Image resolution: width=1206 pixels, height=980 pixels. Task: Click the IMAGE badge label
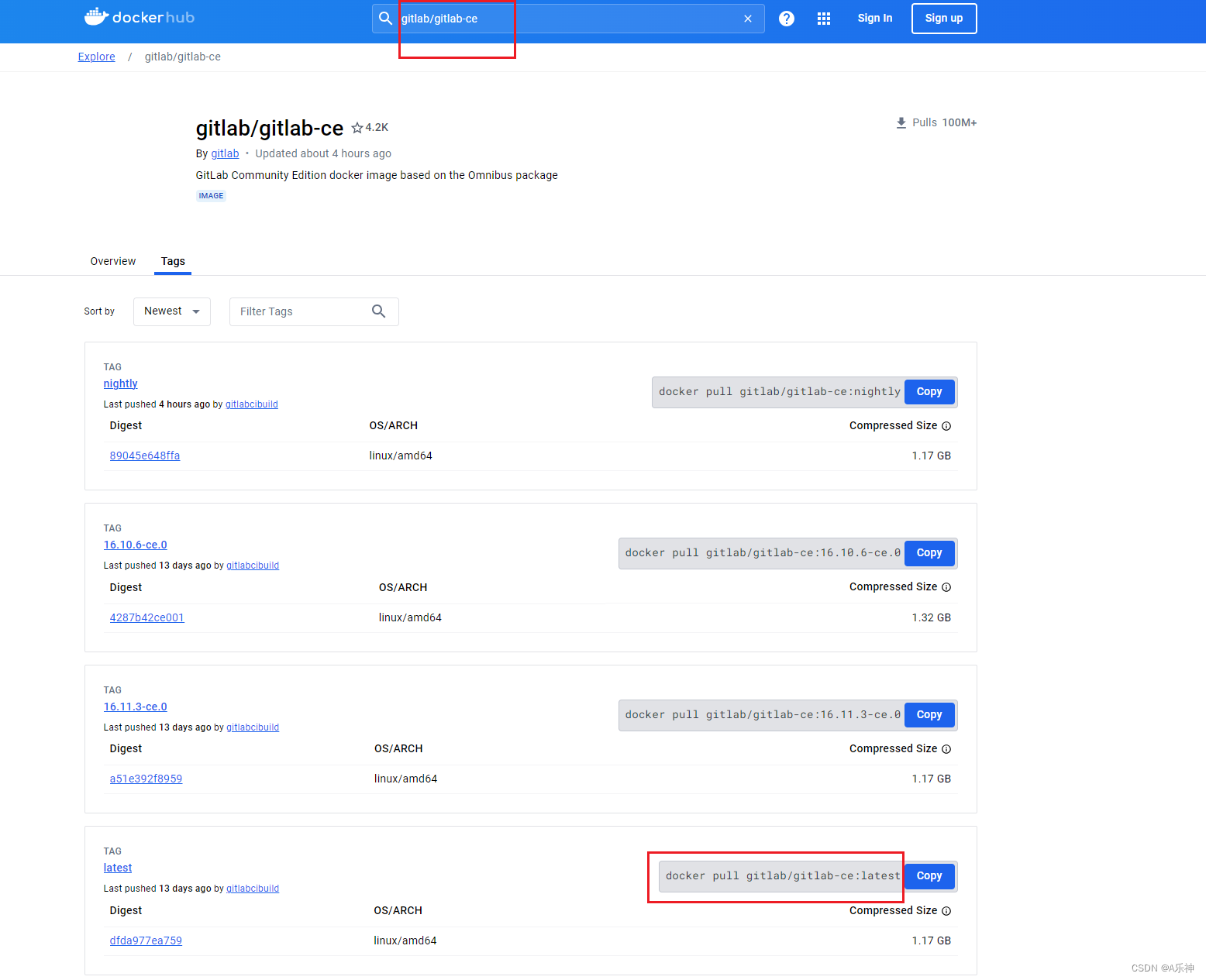point(211,196)
